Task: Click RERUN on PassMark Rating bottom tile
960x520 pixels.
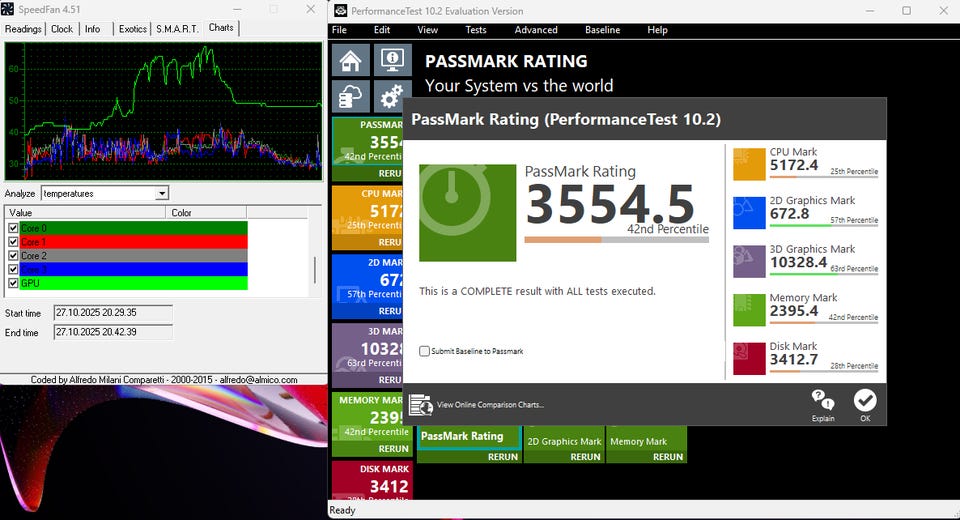Action: (x=503, y=457)
